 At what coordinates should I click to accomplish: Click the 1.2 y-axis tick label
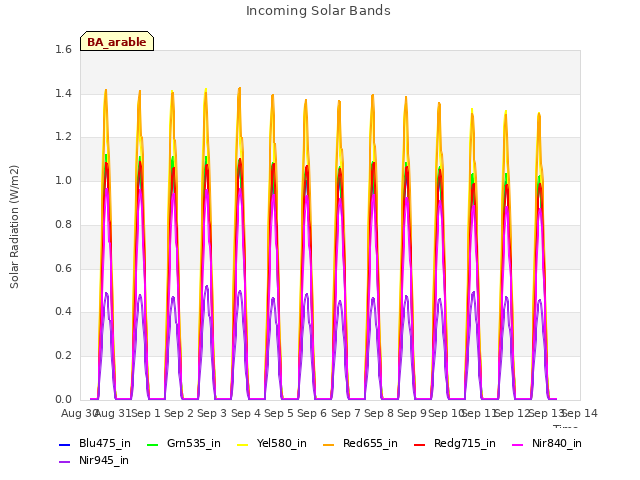click(63, 137)
